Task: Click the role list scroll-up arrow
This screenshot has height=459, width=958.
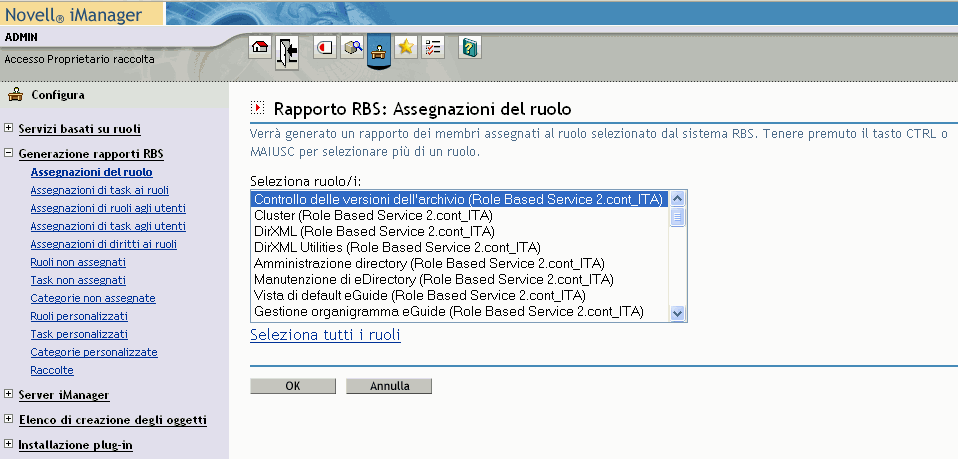Action: coord(677,199)
